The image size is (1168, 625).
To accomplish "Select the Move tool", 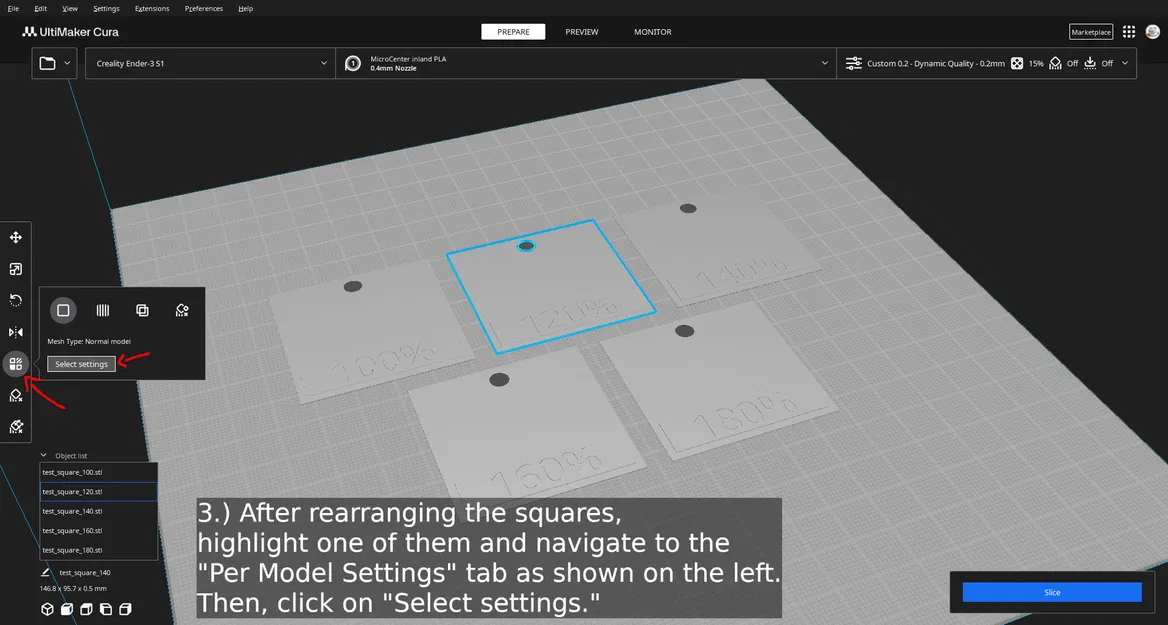I will tap(16, 238).
